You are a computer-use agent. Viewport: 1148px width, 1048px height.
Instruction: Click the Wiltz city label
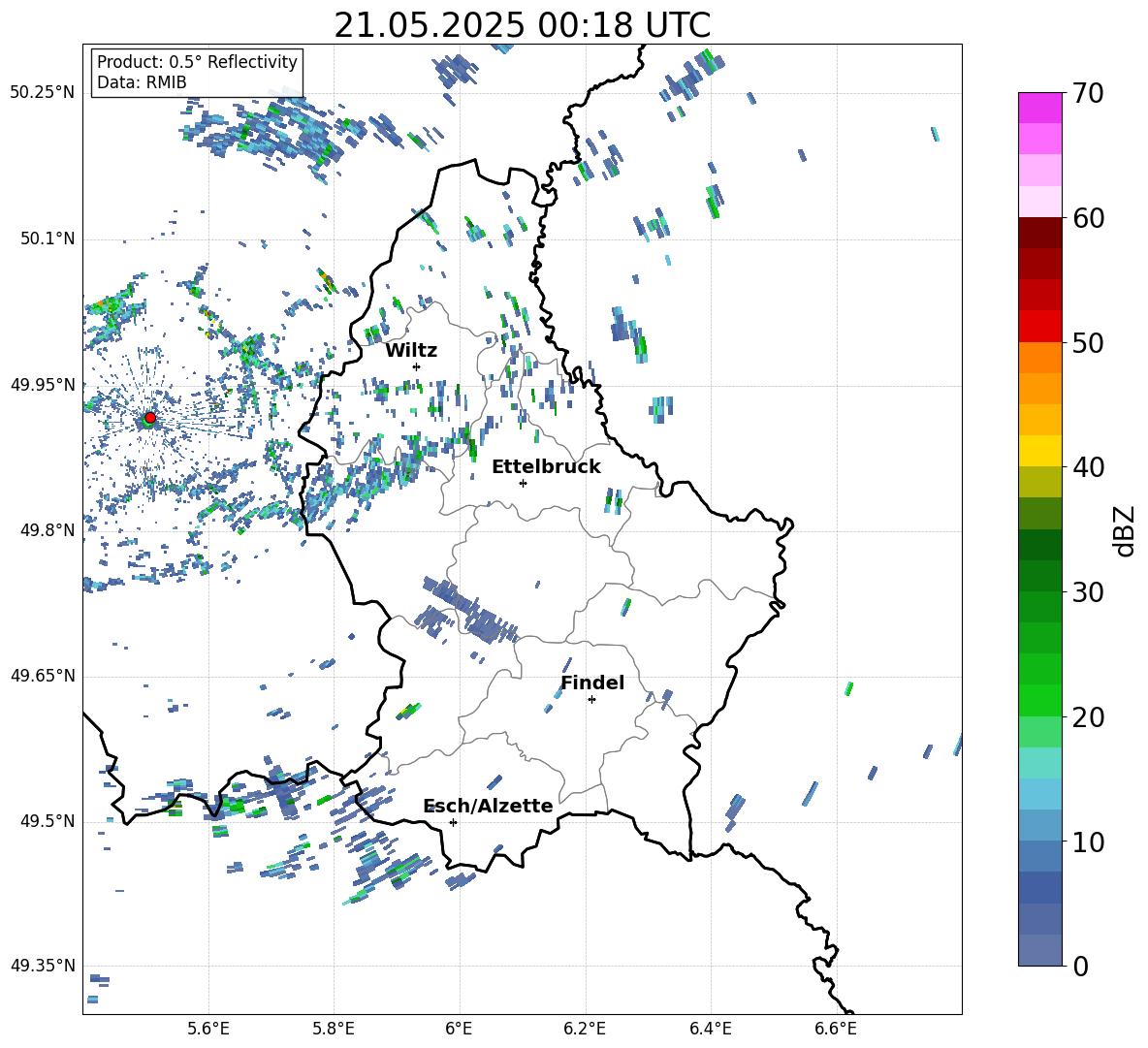coord(411,351)
